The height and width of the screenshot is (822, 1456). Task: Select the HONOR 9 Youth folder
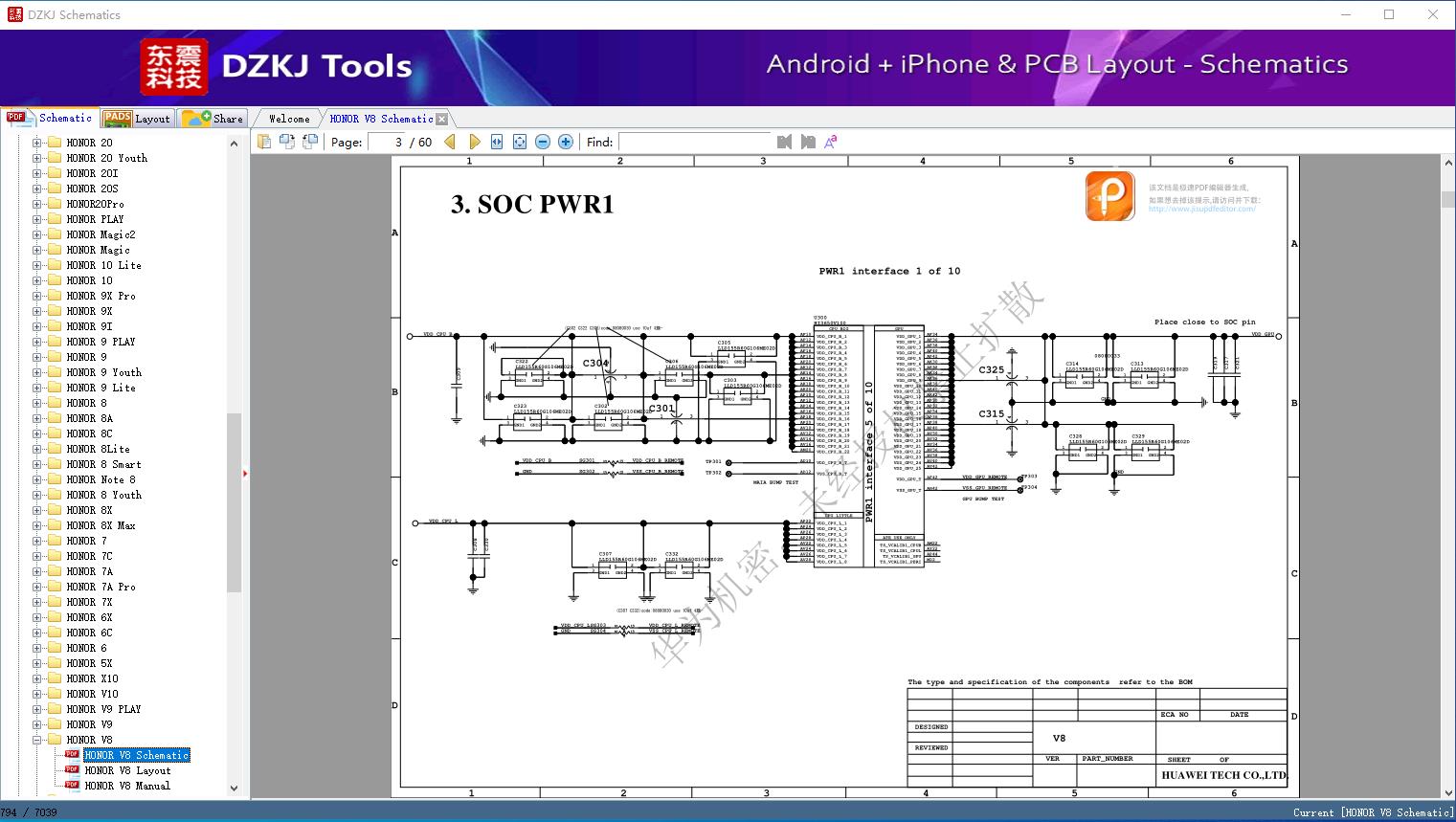(103, 372)
